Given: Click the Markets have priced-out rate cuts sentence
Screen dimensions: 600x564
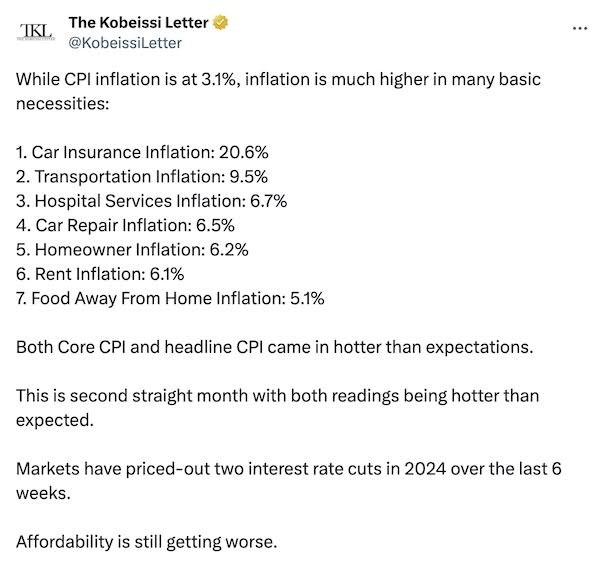Looking at the screenshot, I should [x=289, y=481].
